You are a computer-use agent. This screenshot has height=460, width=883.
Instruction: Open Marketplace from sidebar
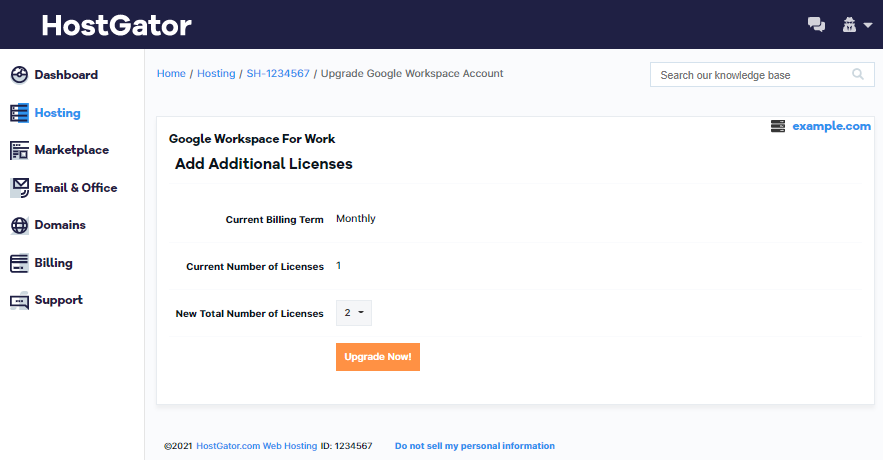[x=72, y=150]
